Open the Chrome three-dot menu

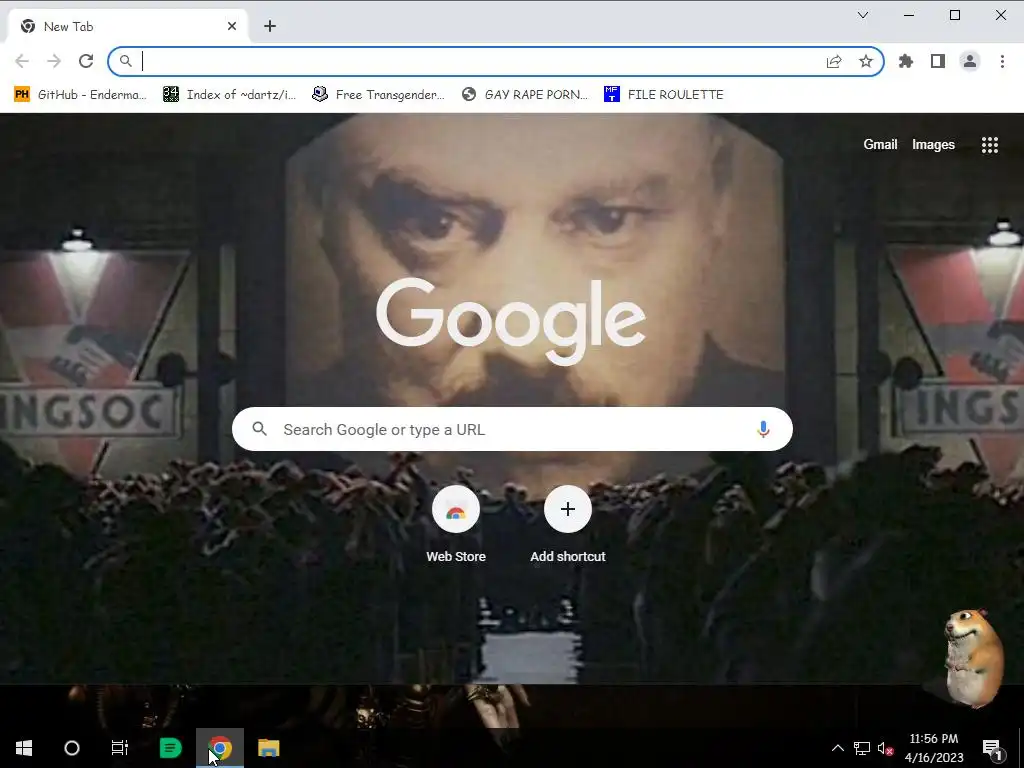coord(1002,61)
